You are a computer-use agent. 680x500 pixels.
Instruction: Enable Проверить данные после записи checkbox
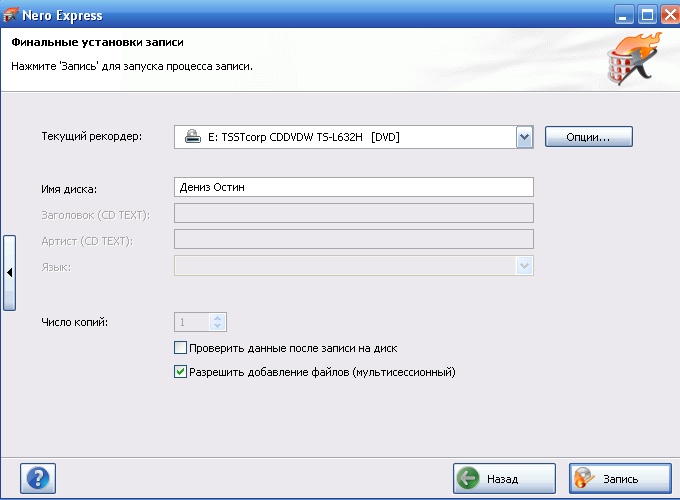click(x=180, y=348)
